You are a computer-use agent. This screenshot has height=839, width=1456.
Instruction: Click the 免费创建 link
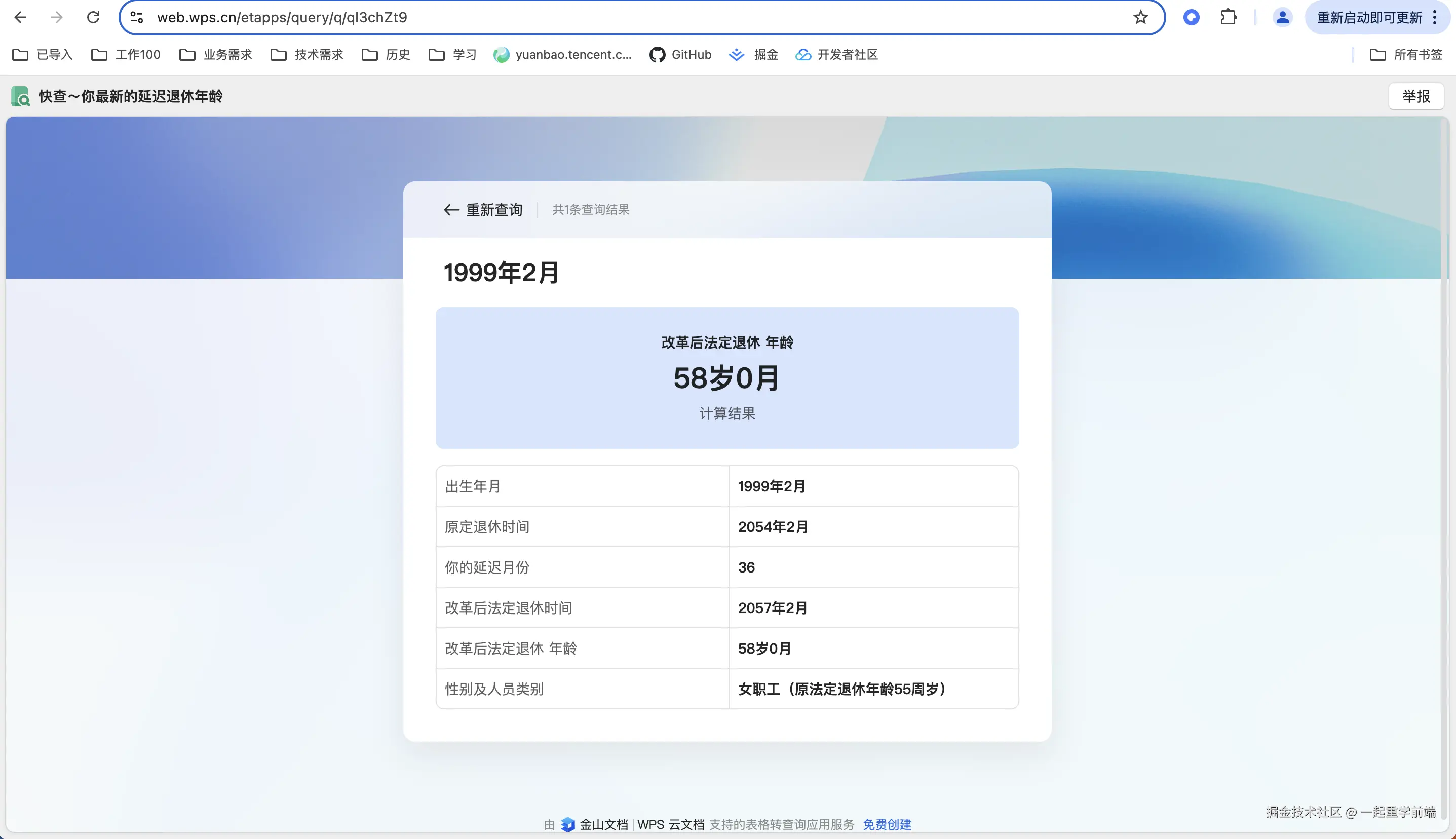pos(887,824)
